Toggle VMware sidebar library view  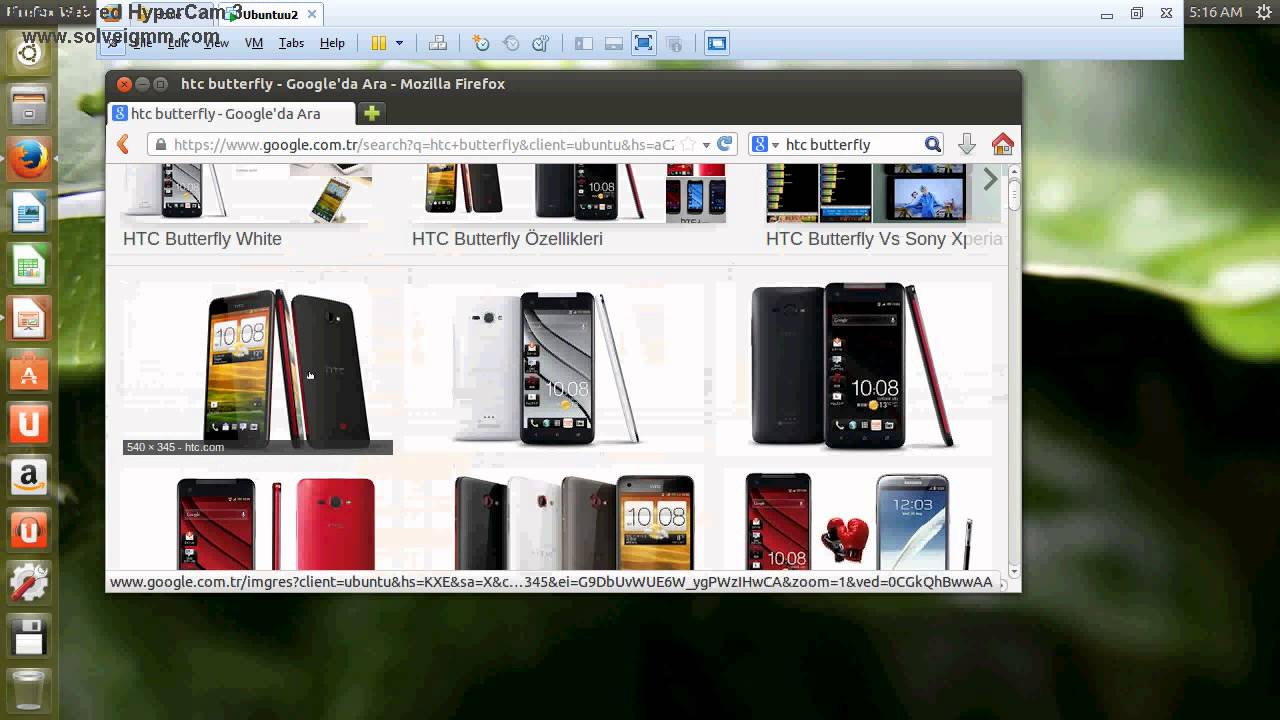click(584, 43)
